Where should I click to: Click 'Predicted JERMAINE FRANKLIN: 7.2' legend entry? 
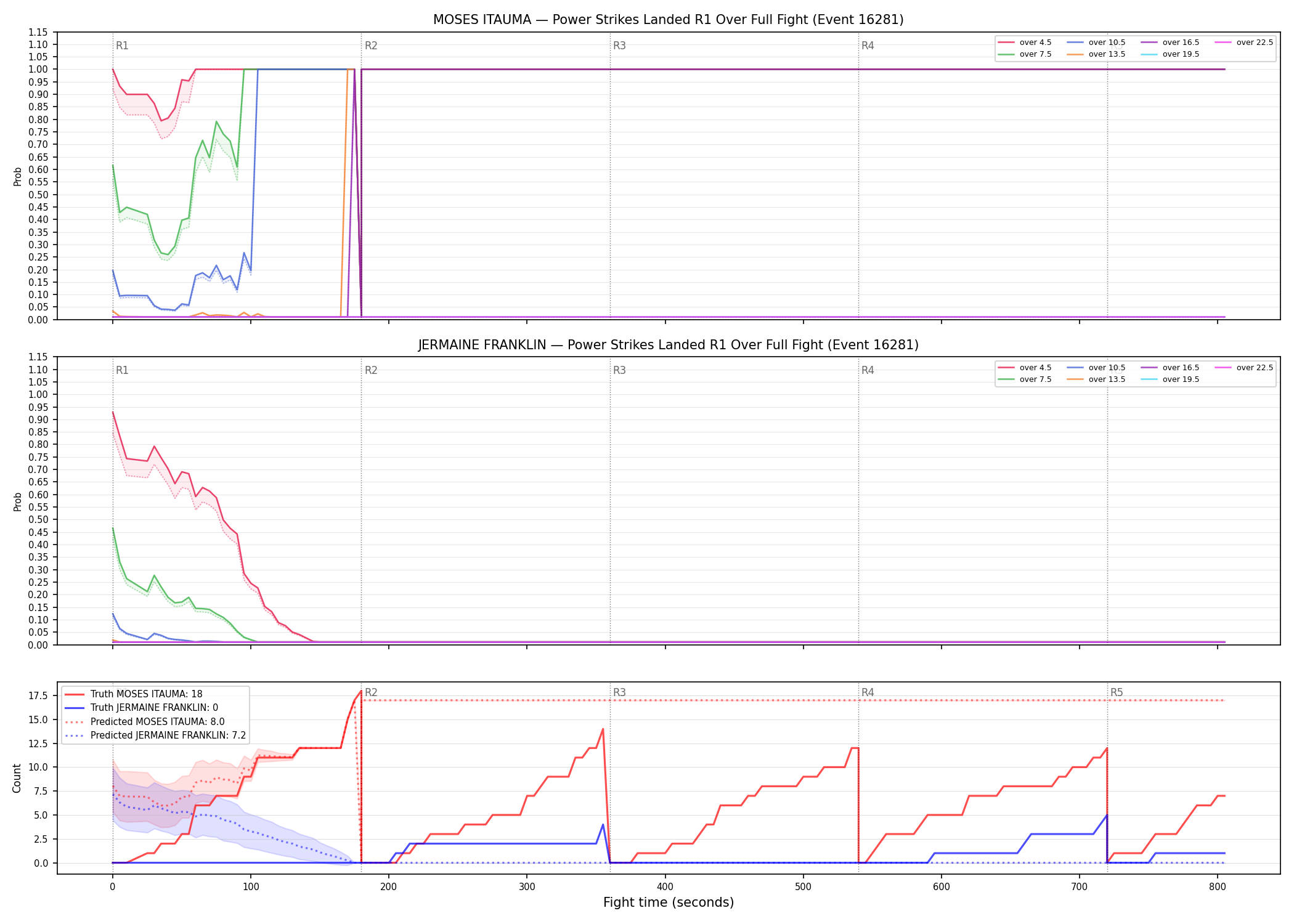click(x=155, y=736)
